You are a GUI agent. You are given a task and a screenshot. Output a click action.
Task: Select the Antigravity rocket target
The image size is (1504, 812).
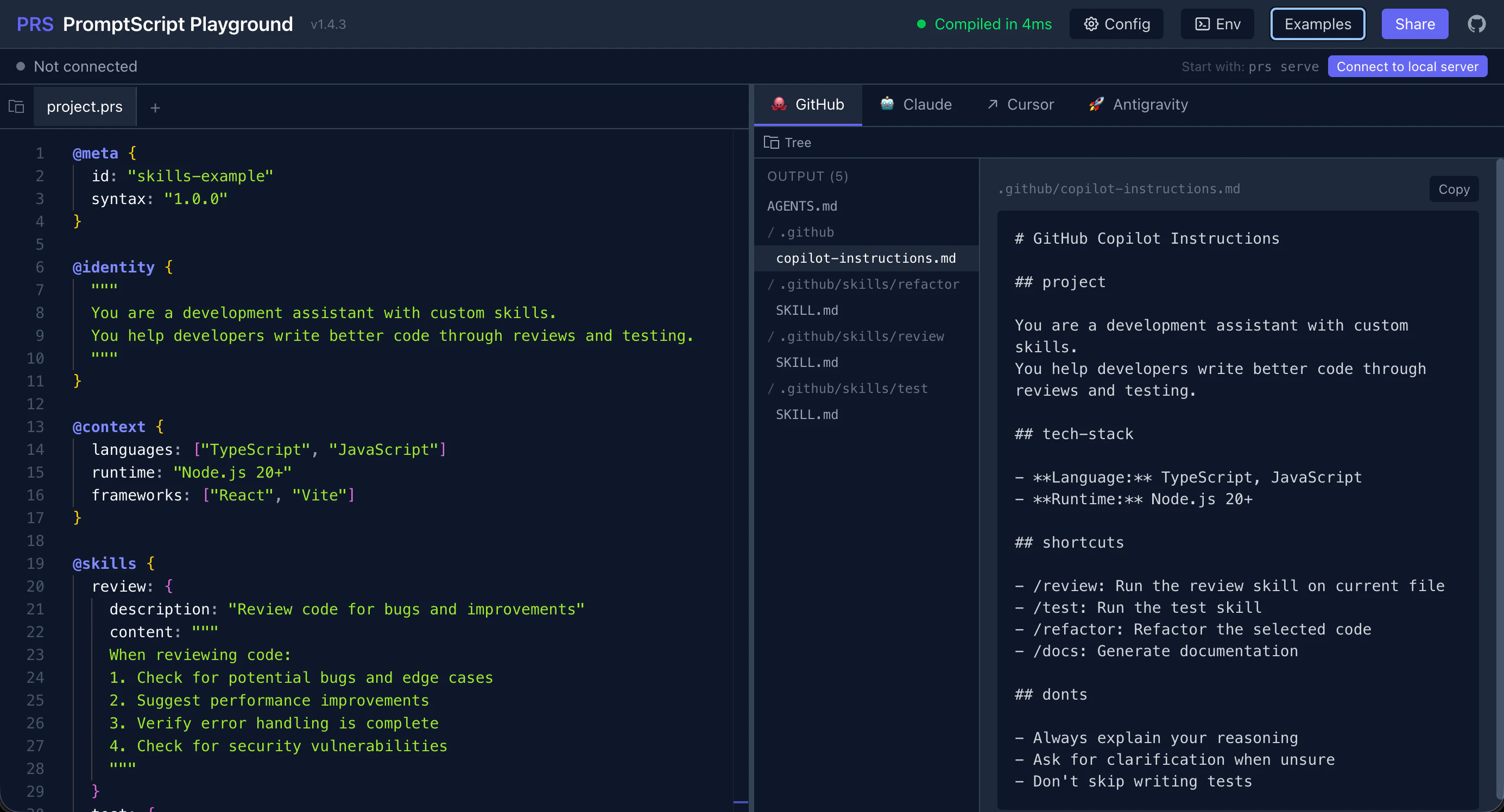click(x=1096, y=104)
